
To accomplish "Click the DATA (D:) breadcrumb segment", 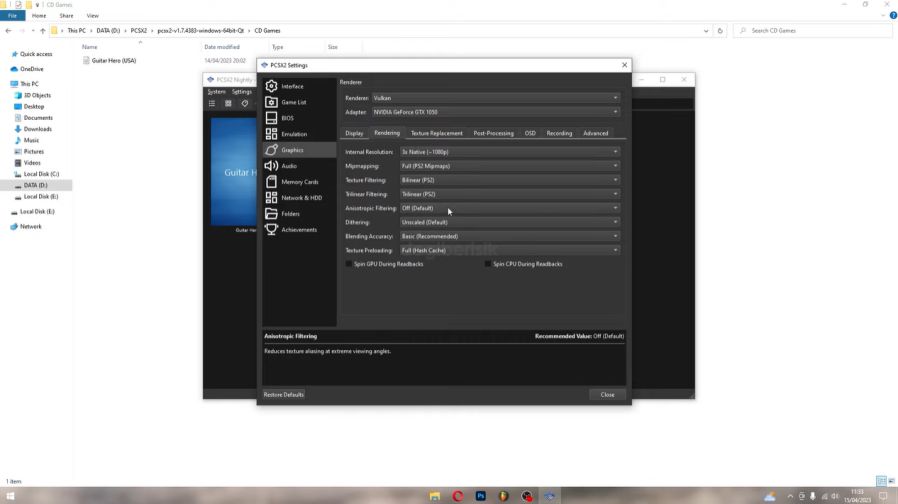I will [108, 31].
